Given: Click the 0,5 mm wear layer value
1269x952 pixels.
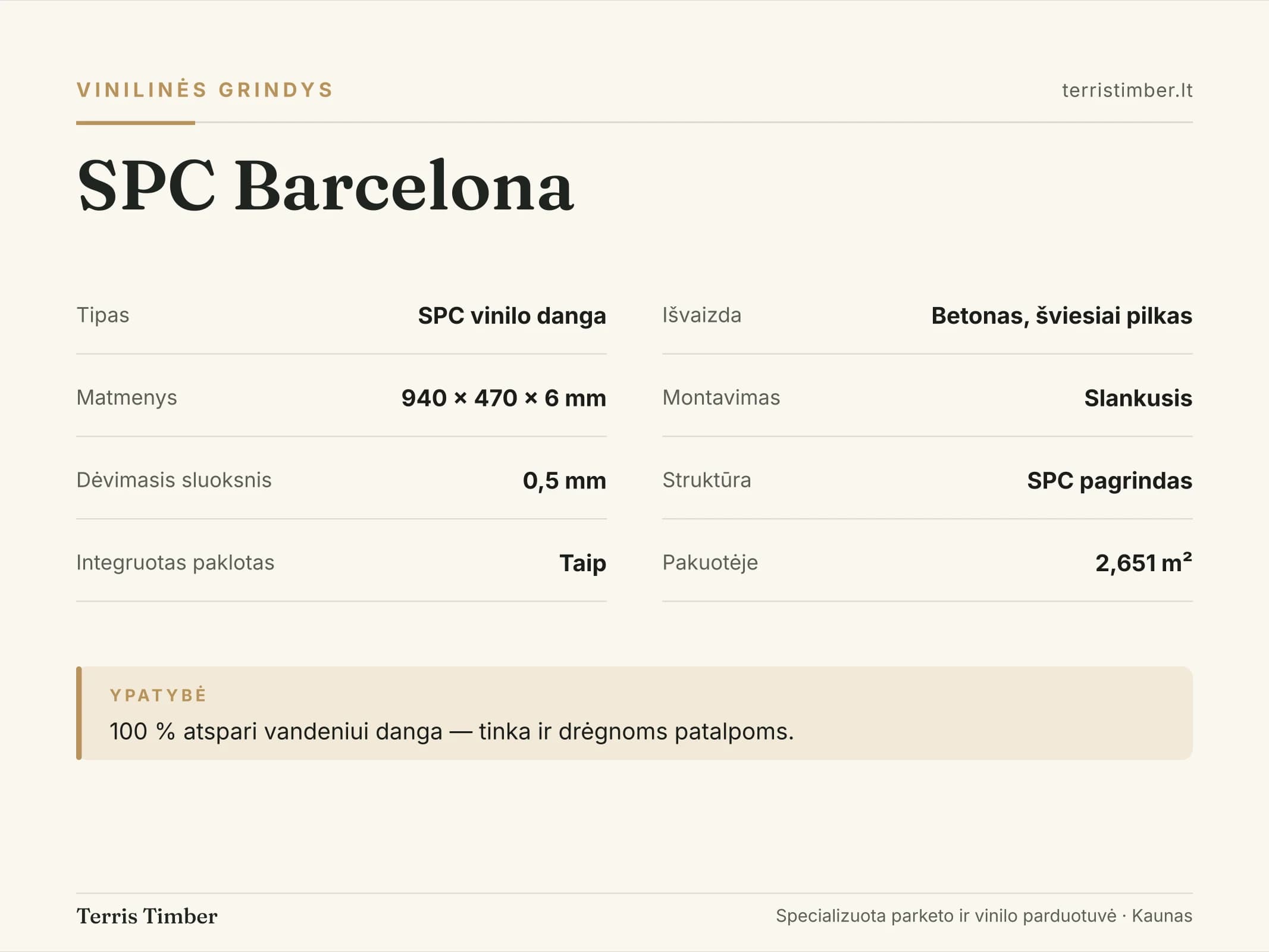Looking at the screenshot, I should 564,481.
